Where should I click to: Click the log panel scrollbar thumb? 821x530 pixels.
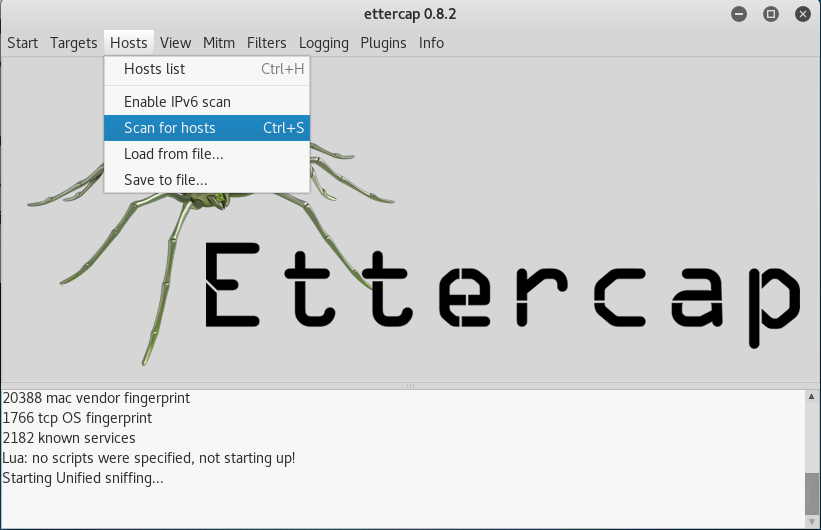pos(812,493)
